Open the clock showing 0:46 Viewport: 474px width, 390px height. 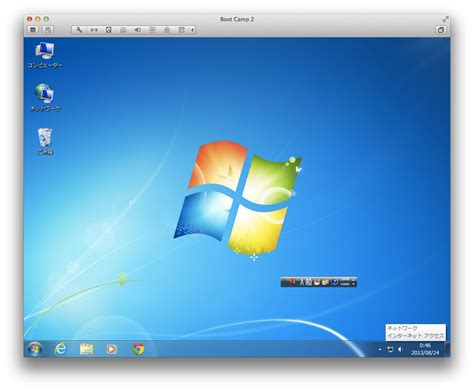tap(425, 349)
